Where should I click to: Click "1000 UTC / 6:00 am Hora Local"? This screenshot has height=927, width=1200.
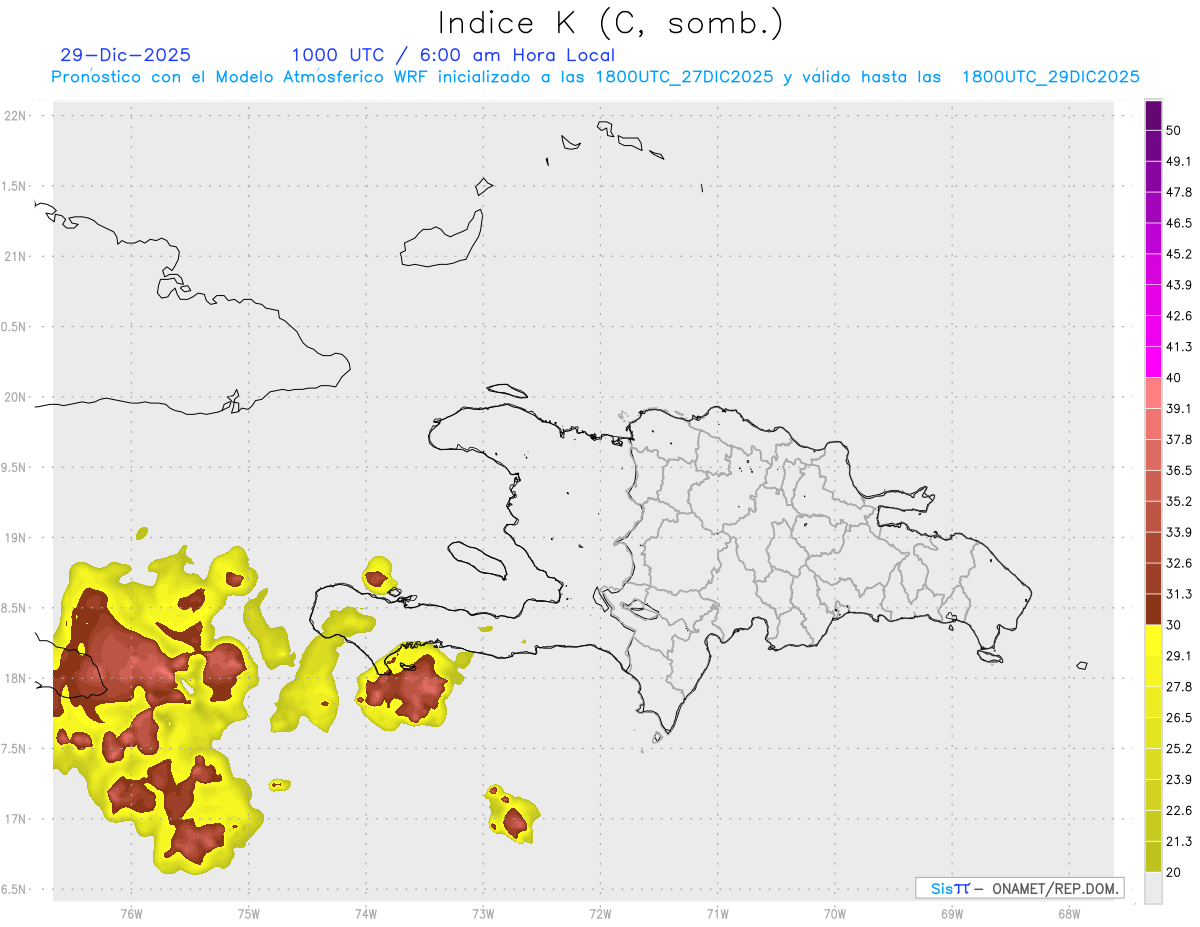pos(453,55)
